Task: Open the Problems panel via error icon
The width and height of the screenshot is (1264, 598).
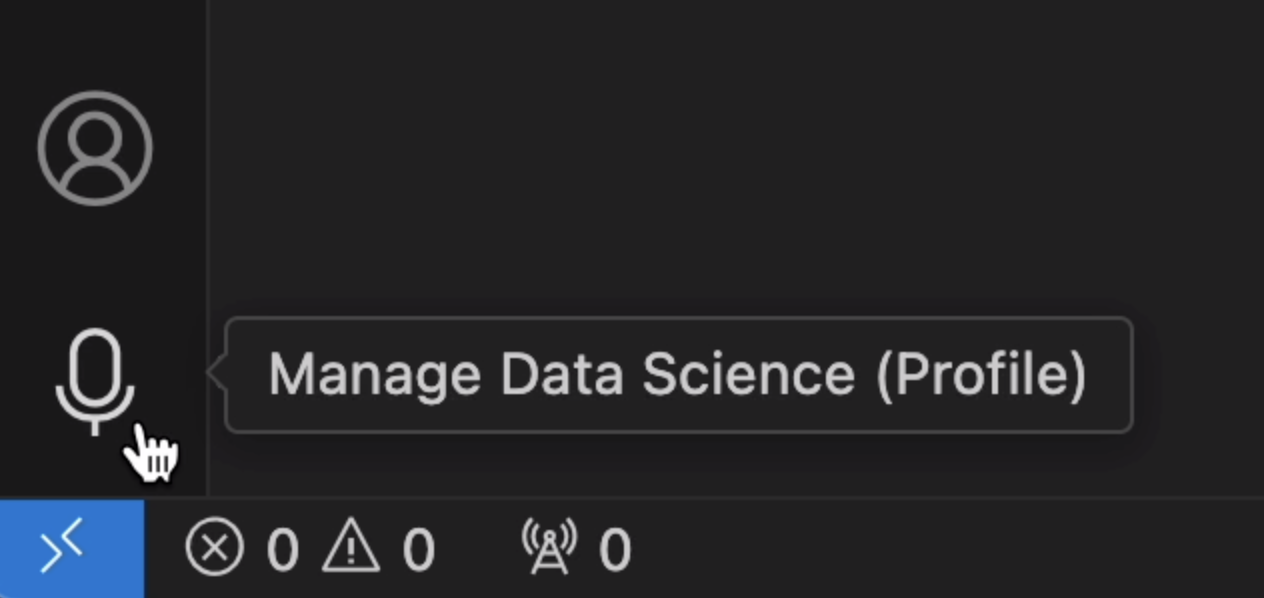Action: [x=213, y=547]
